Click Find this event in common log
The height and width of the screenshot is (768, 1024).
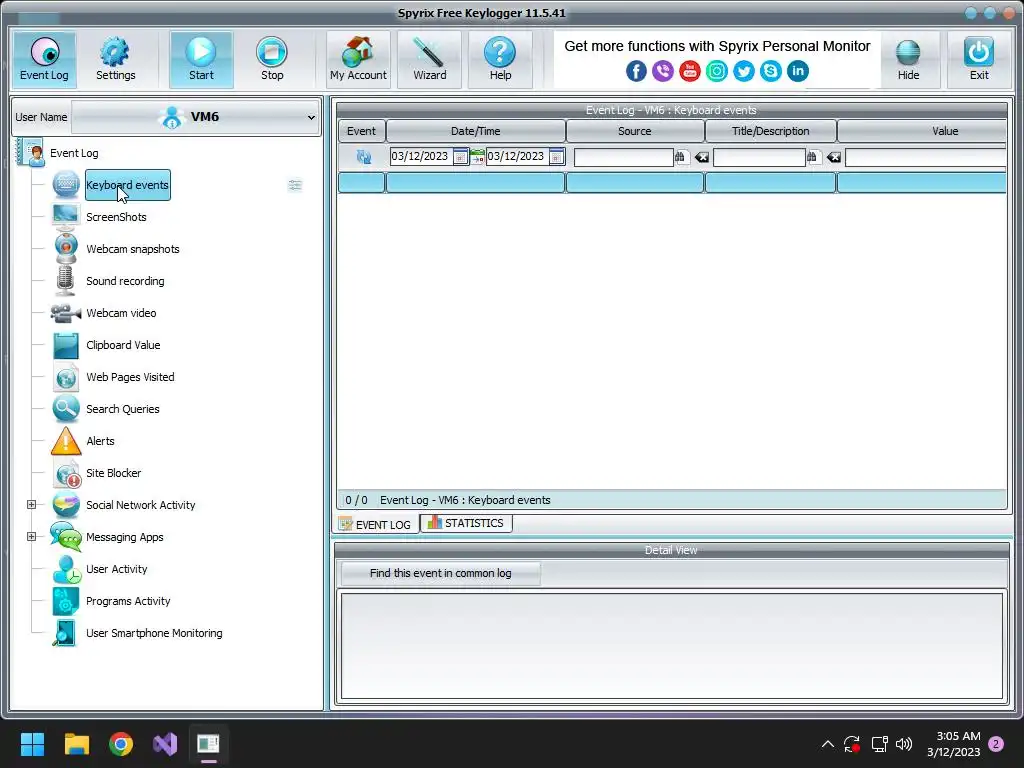click(440, 573)
